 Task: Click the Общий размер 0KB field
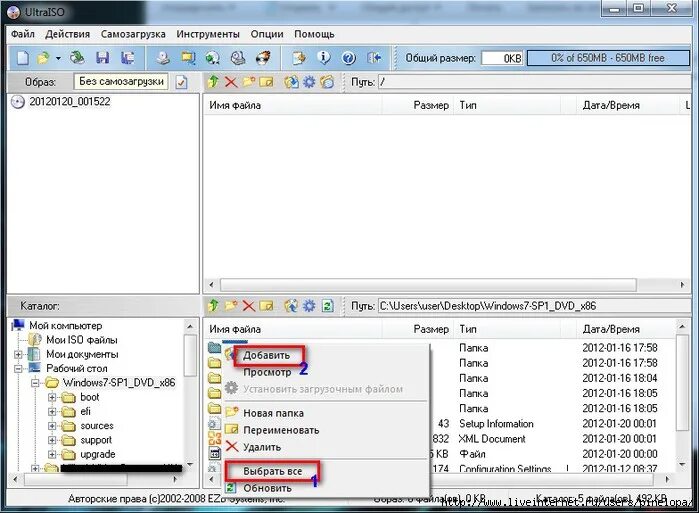pos(502,58)
